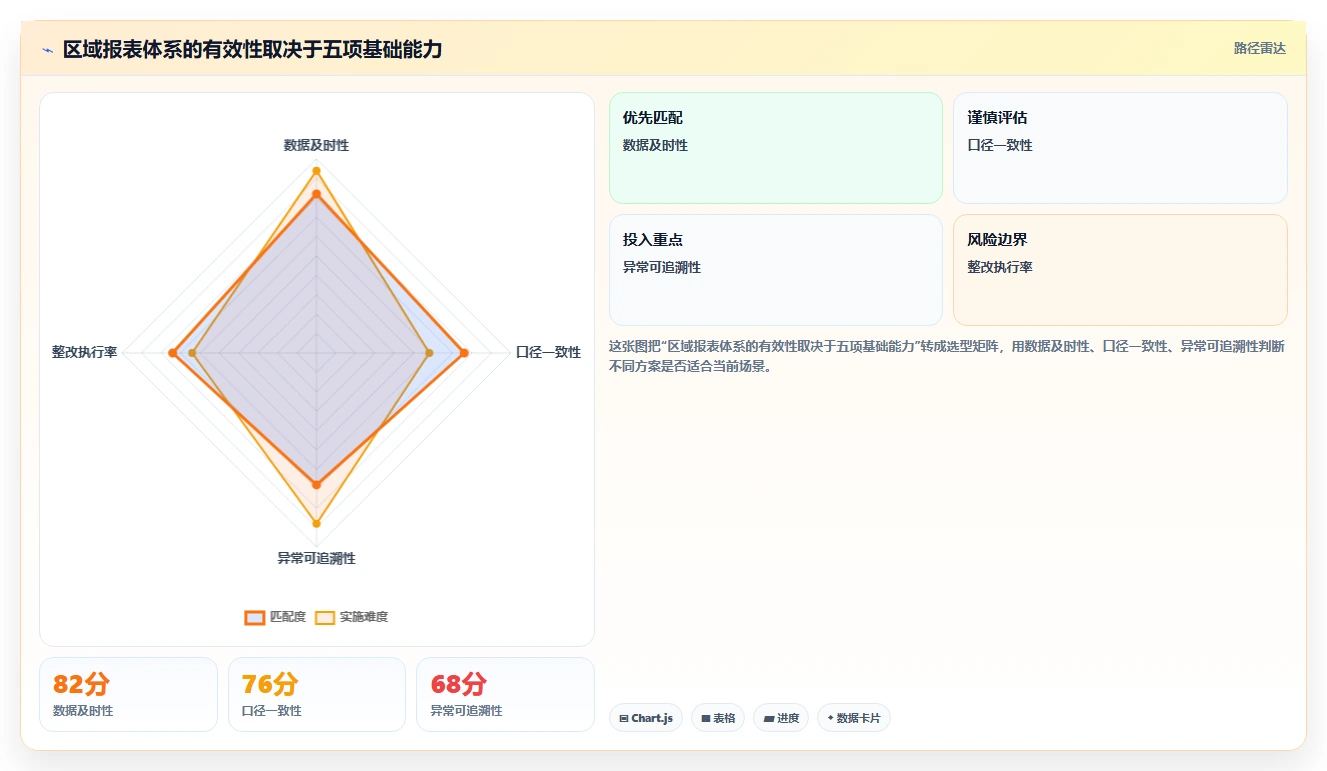Click the 数据及时性 axis label on the radar
Viewport: 1327px width, 771px height.
316,145
